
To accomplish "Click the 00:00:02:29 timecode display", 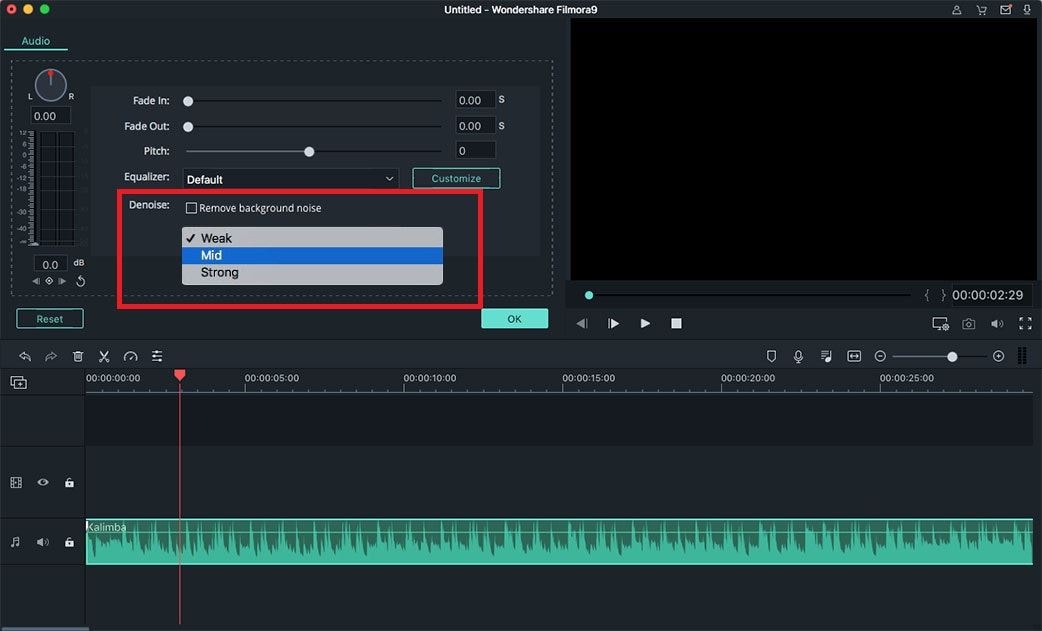I will (x=988, y=295).
